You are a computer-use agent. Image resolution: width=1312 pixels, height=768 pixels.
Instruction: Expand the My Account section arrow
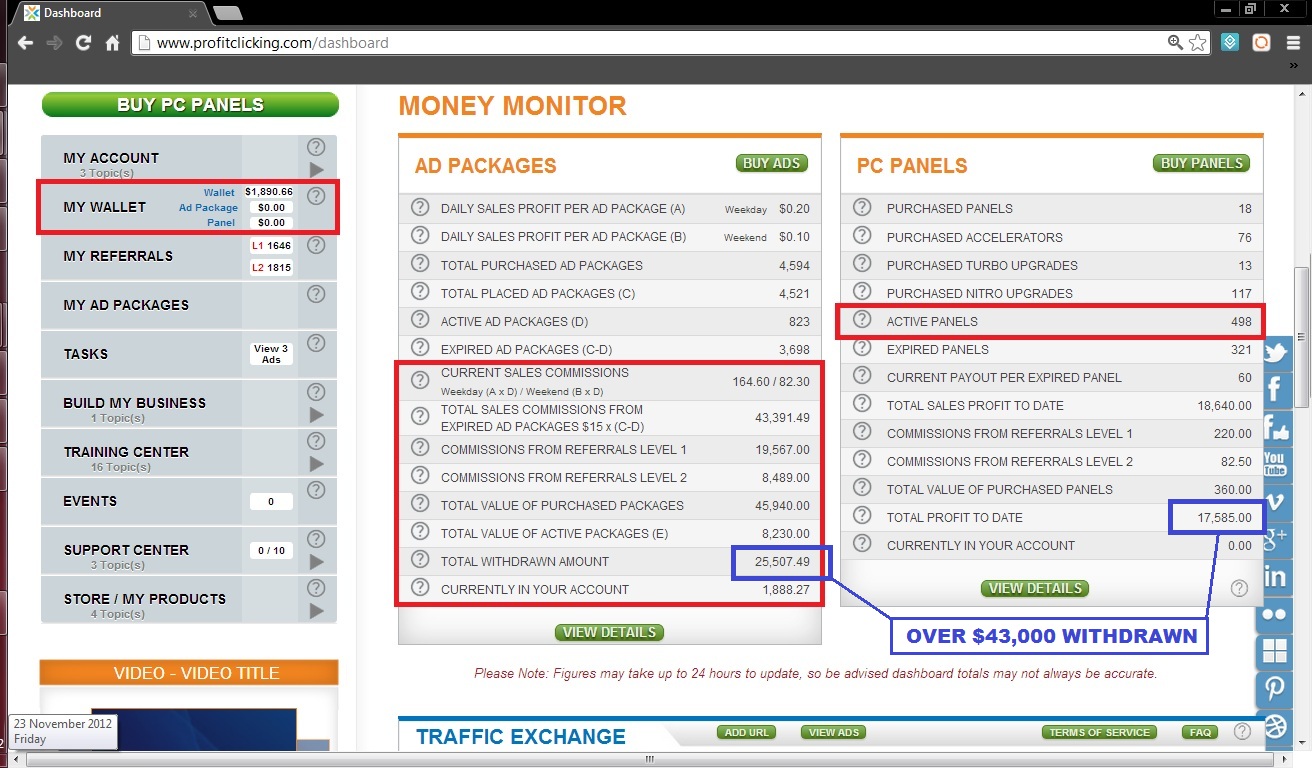[x=316, y=170]
